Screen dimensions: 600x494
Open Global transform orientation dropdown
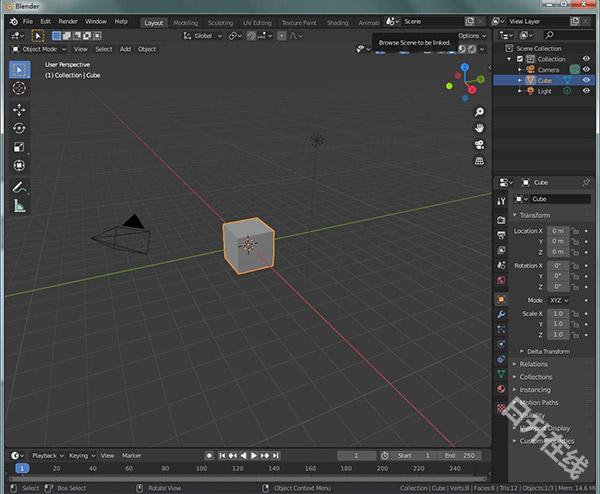[203, 36]
